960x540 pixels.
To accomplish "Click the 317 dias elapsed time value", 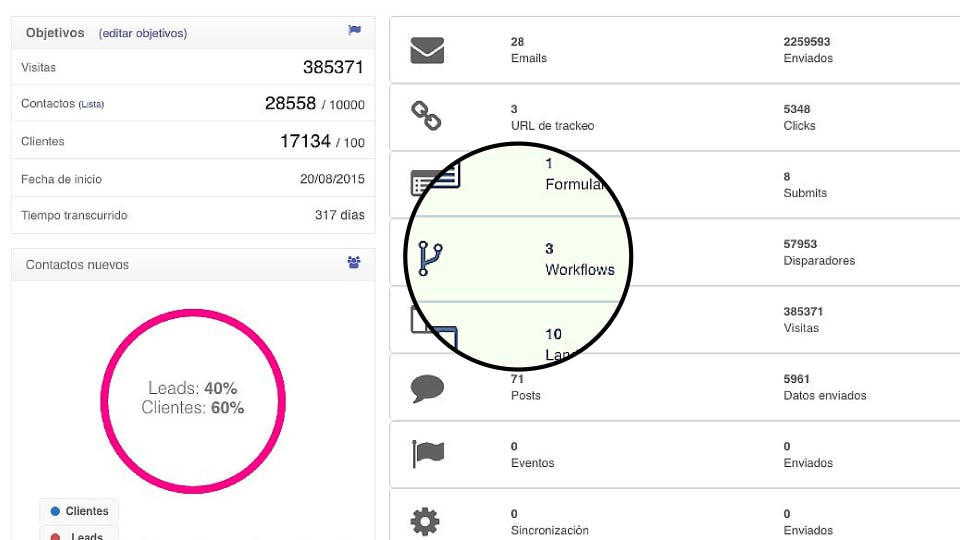I will pos(340,215).
